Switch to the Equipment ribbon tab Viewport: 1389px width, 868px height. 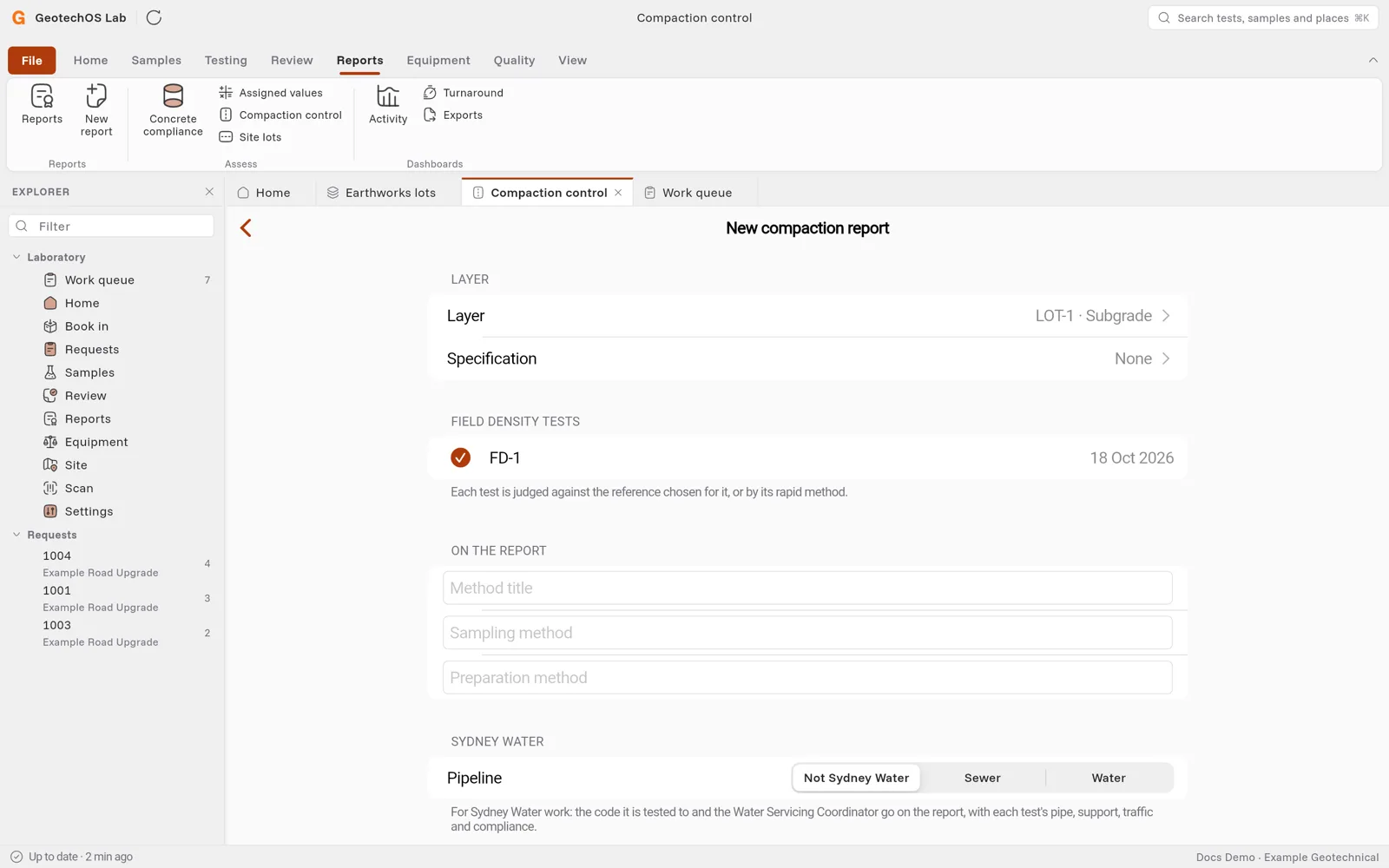click(x=438, y=60)
